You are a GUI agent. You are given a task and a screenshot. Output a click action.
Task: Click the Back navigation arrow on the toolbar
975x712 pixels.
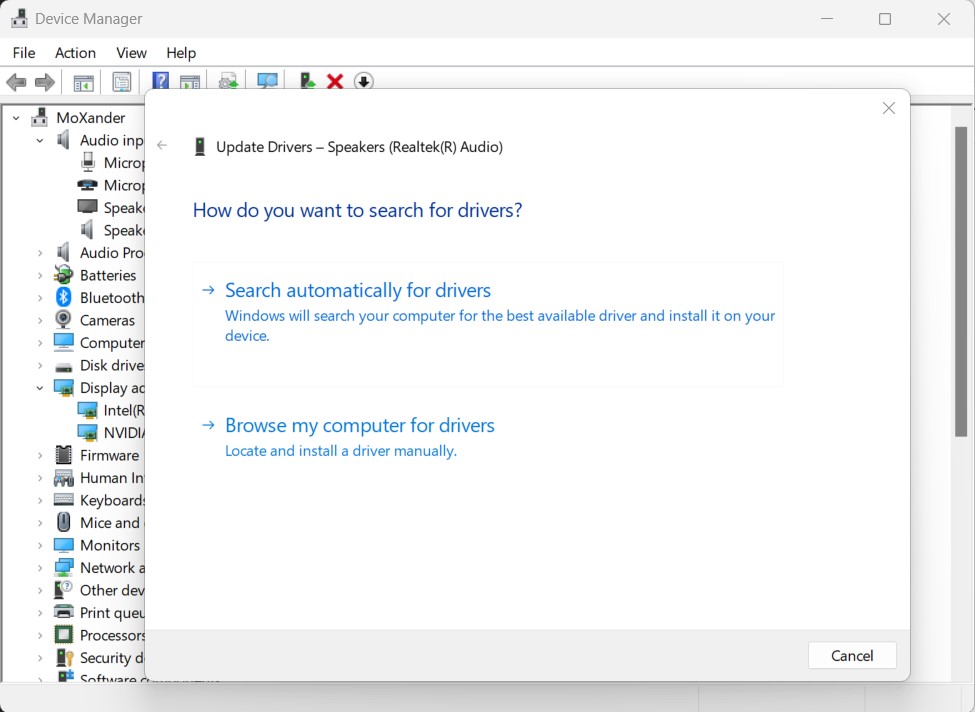tap(16, 81)
